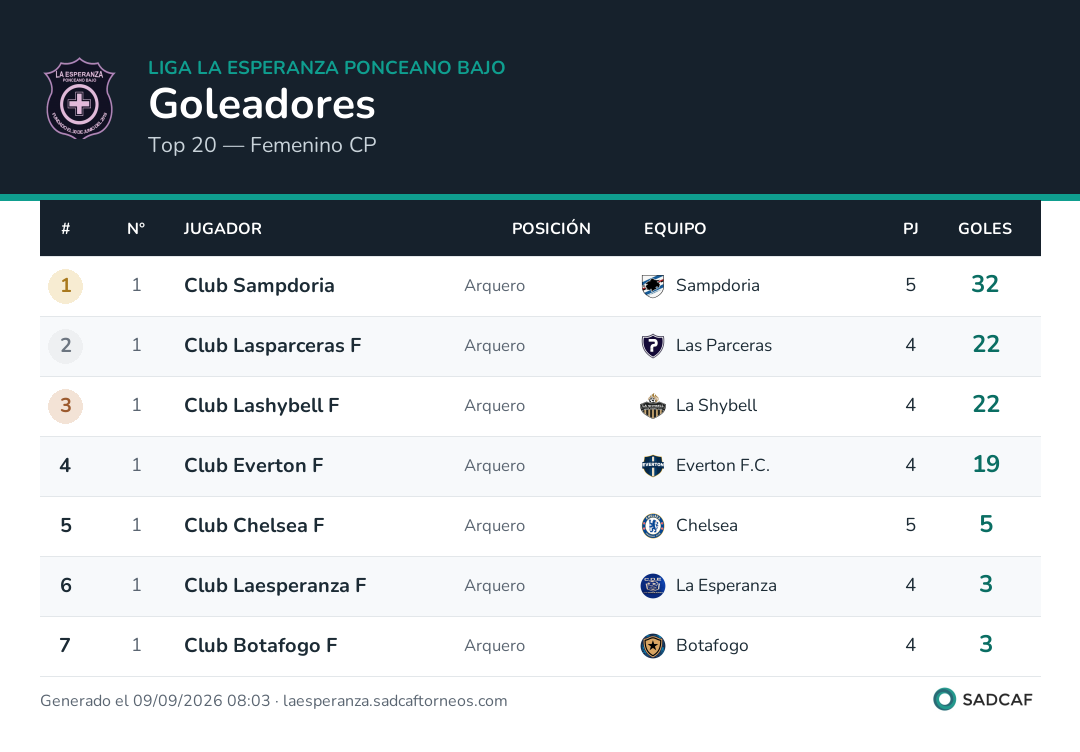This screenshot has width=1080, height=752.
Task: Click the gold first-place rank medal
Action: pyautogui.click(x=65, y=286)
